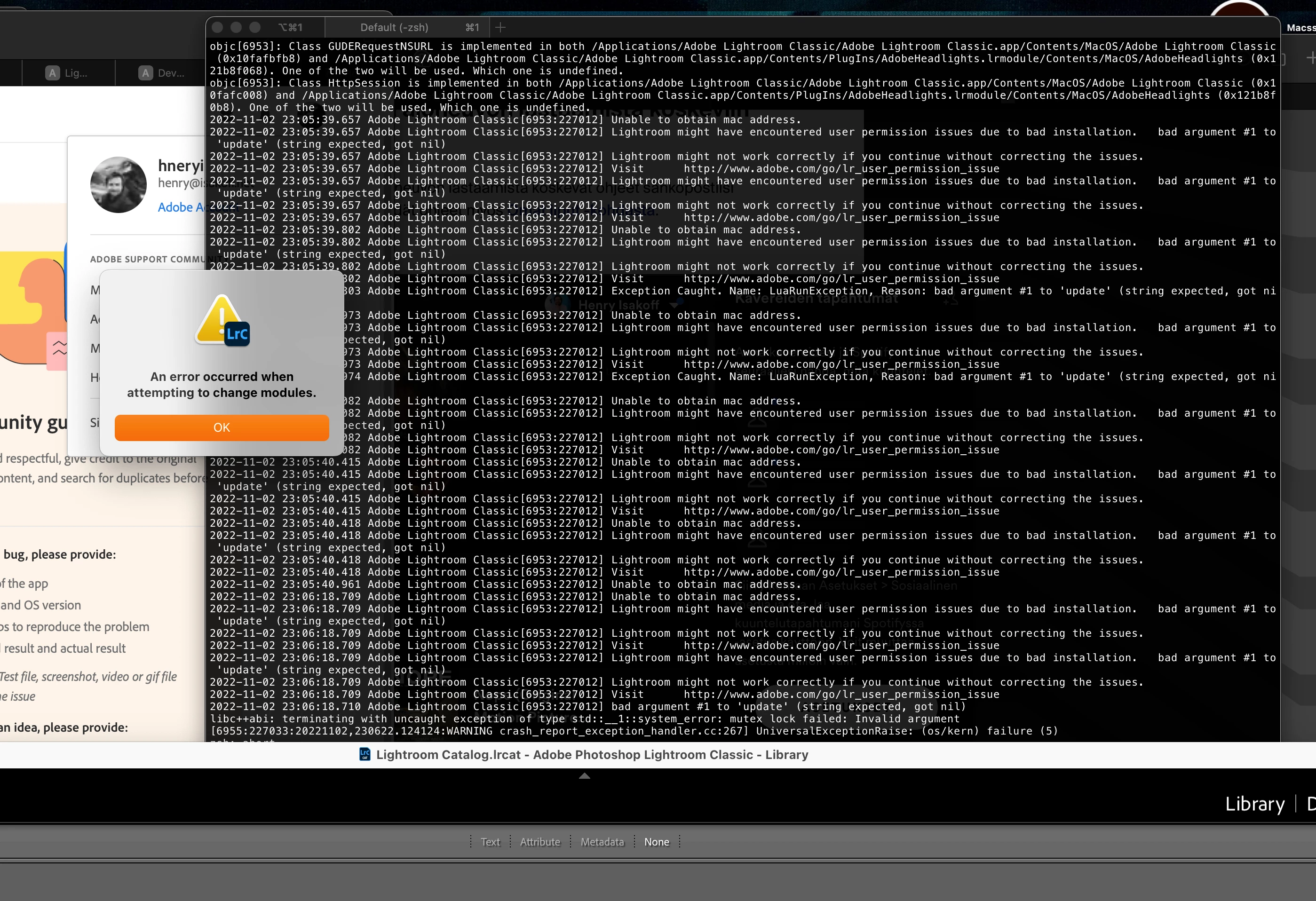Select the Default (-zsh) terminal tab
The height and width of the screenshot is (901, 1316).
[394, 27]
